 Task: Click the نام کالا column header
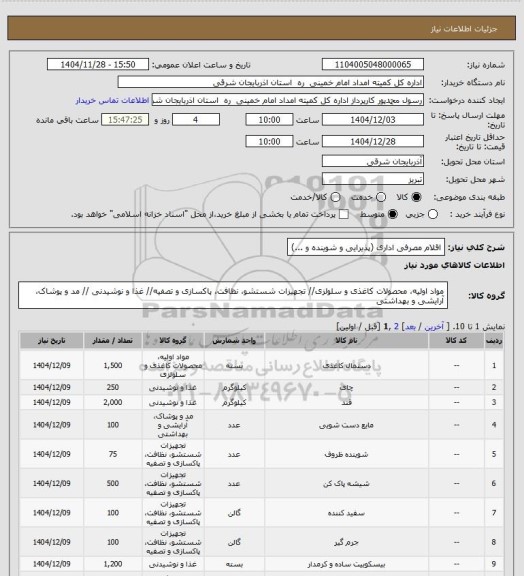click(x=346, y=341)
